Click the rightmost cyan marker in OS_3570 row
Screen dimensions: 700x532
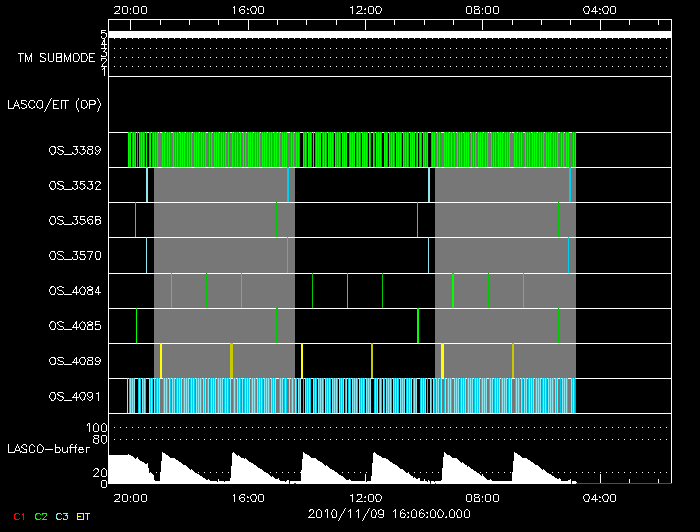(569, 255)
